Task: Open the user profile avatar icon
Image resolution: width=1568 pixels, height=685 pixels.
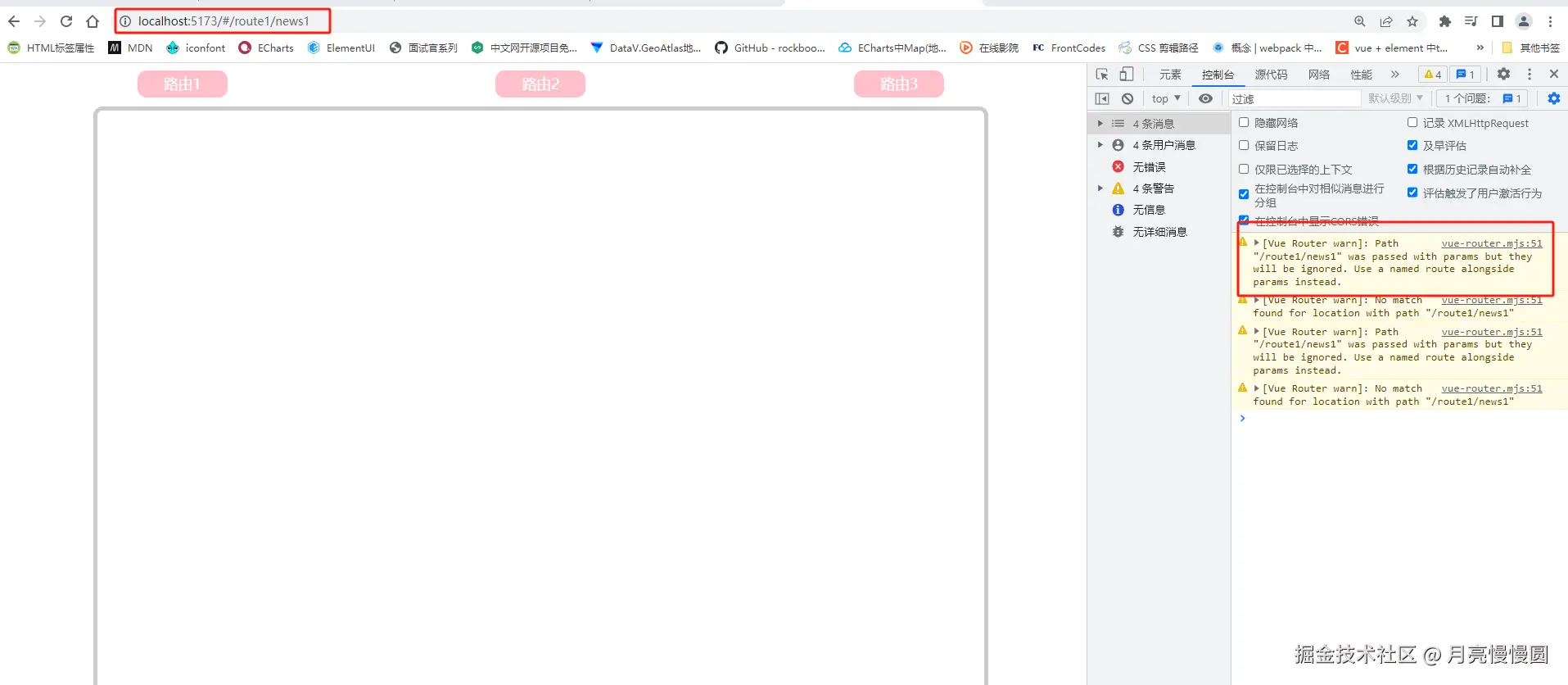Action: click(x=1524, y=21)
